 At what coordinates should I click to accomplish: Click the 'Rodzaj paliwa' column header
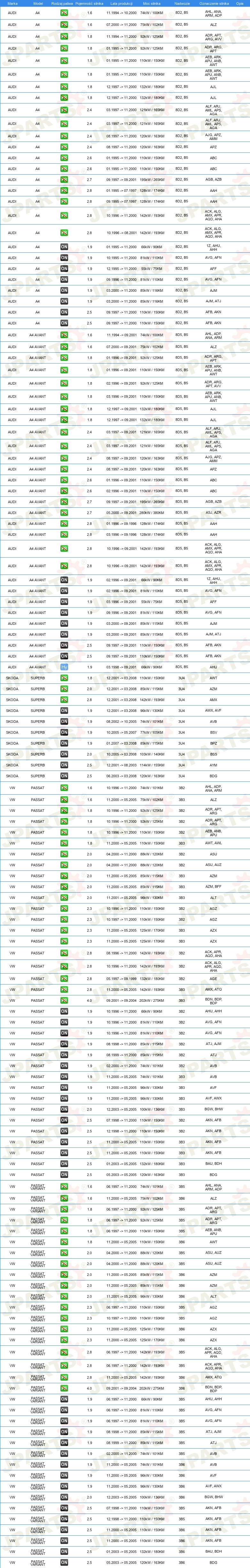pyautogui.click(x=62, y=3)
